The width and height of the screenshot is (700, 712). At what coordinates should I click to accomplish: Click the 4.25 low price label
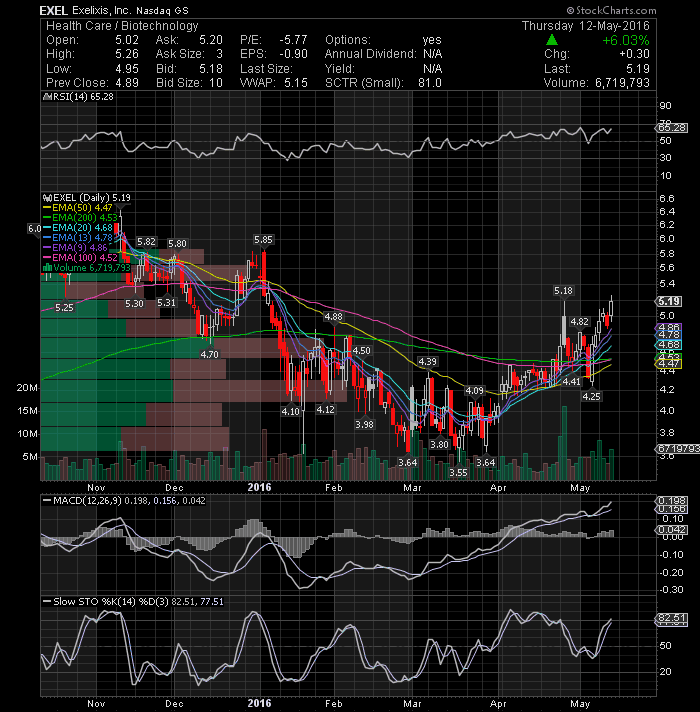592,397
